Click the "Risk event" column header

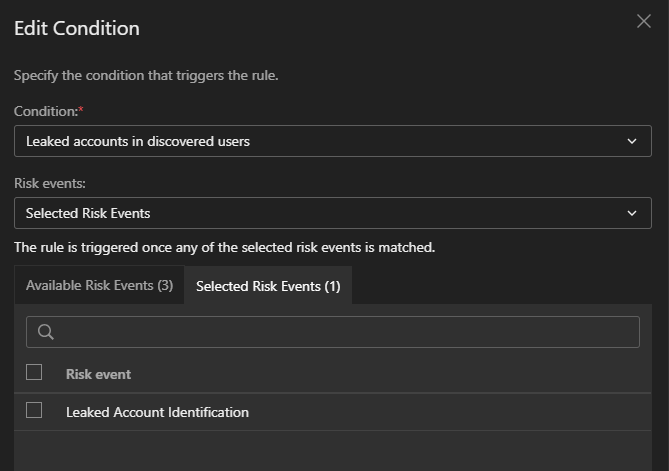click(98, 374)
